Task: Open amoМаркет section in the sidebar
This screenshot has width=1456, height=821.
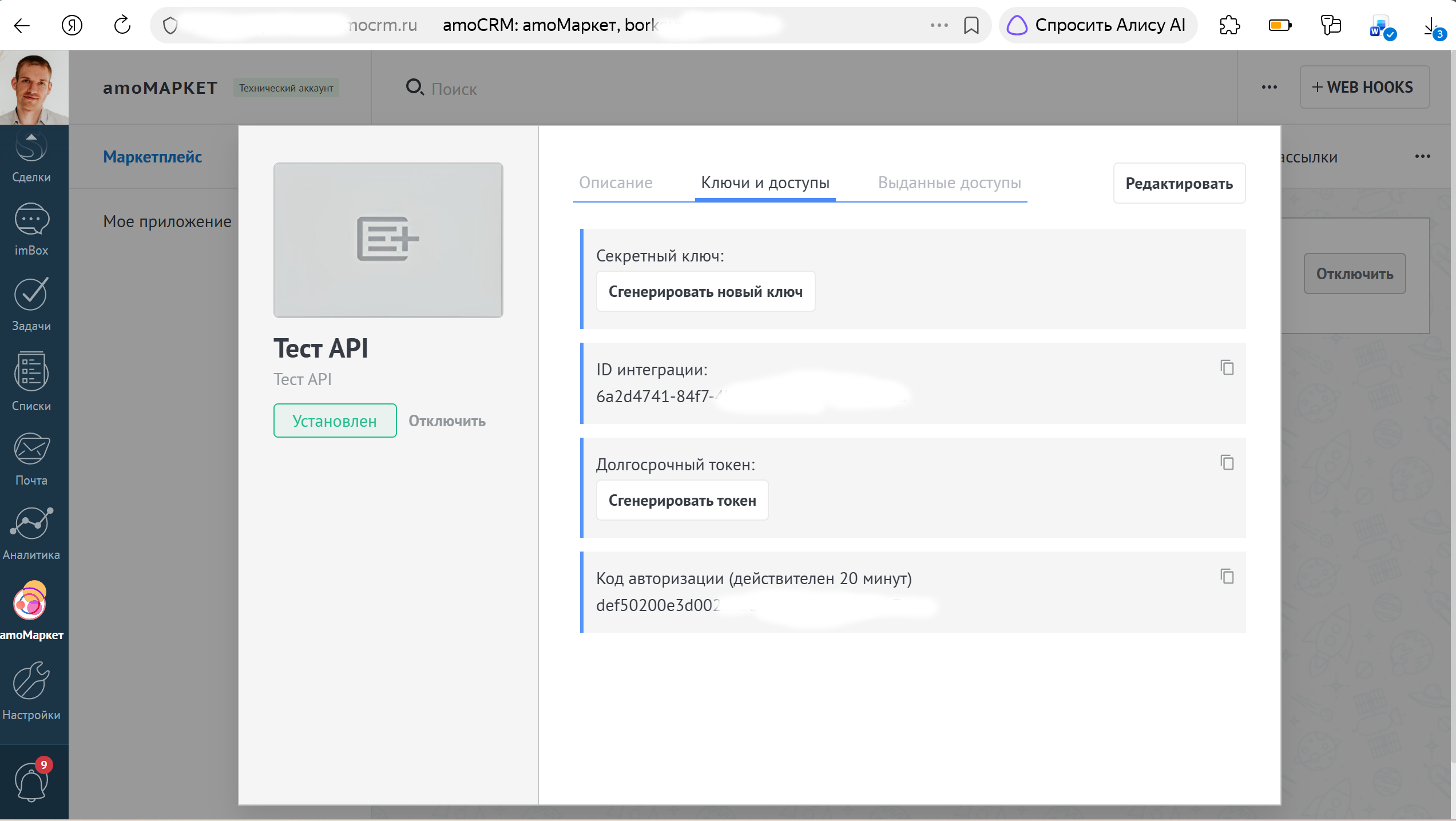Action: pyautogui.click(x=31, y=610)
